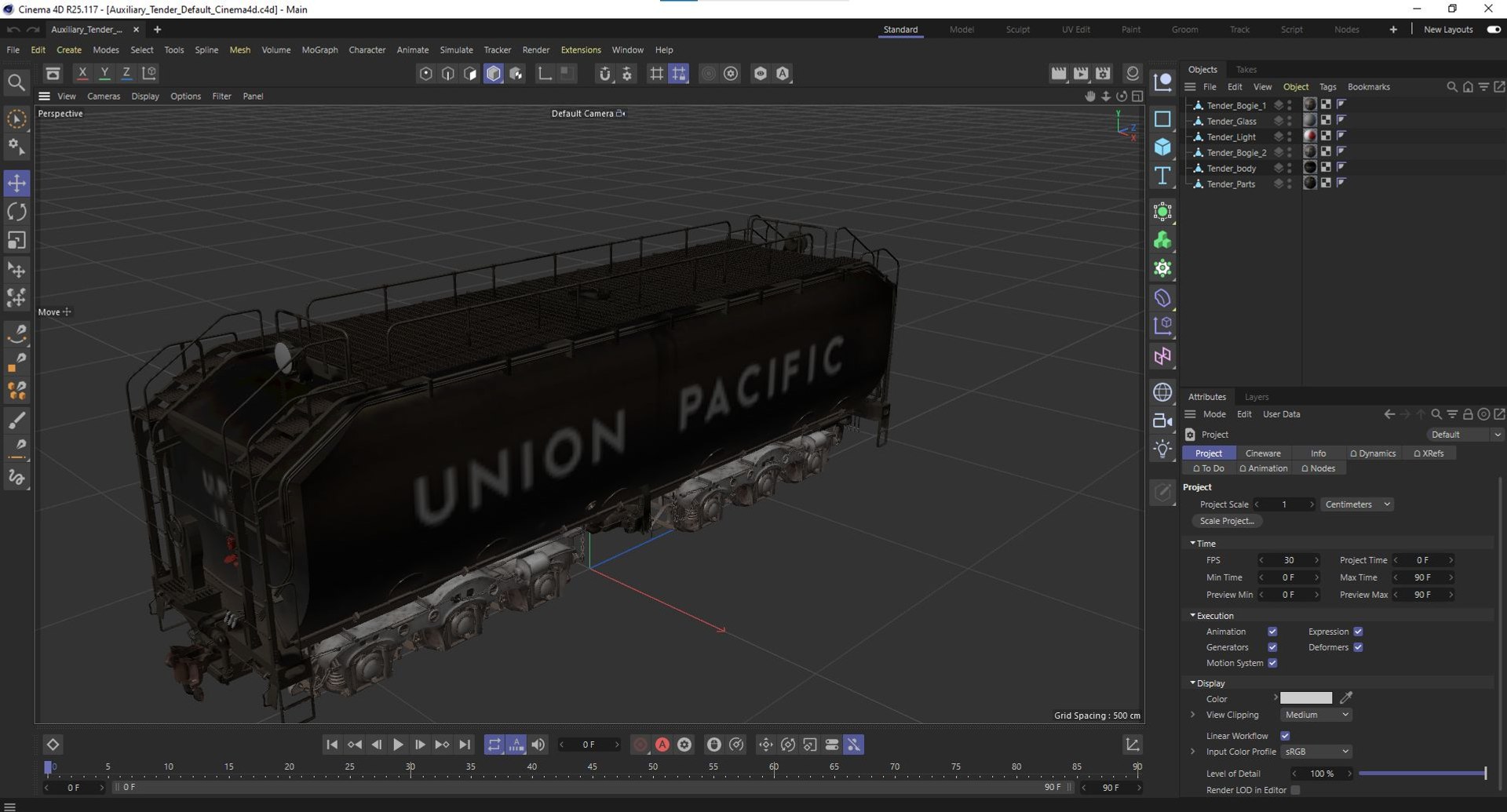Open the MoGraph menu
Image resolution: width=1507 pixels, height=812 pixels.
pyautogui.click(x=319, y=49)
